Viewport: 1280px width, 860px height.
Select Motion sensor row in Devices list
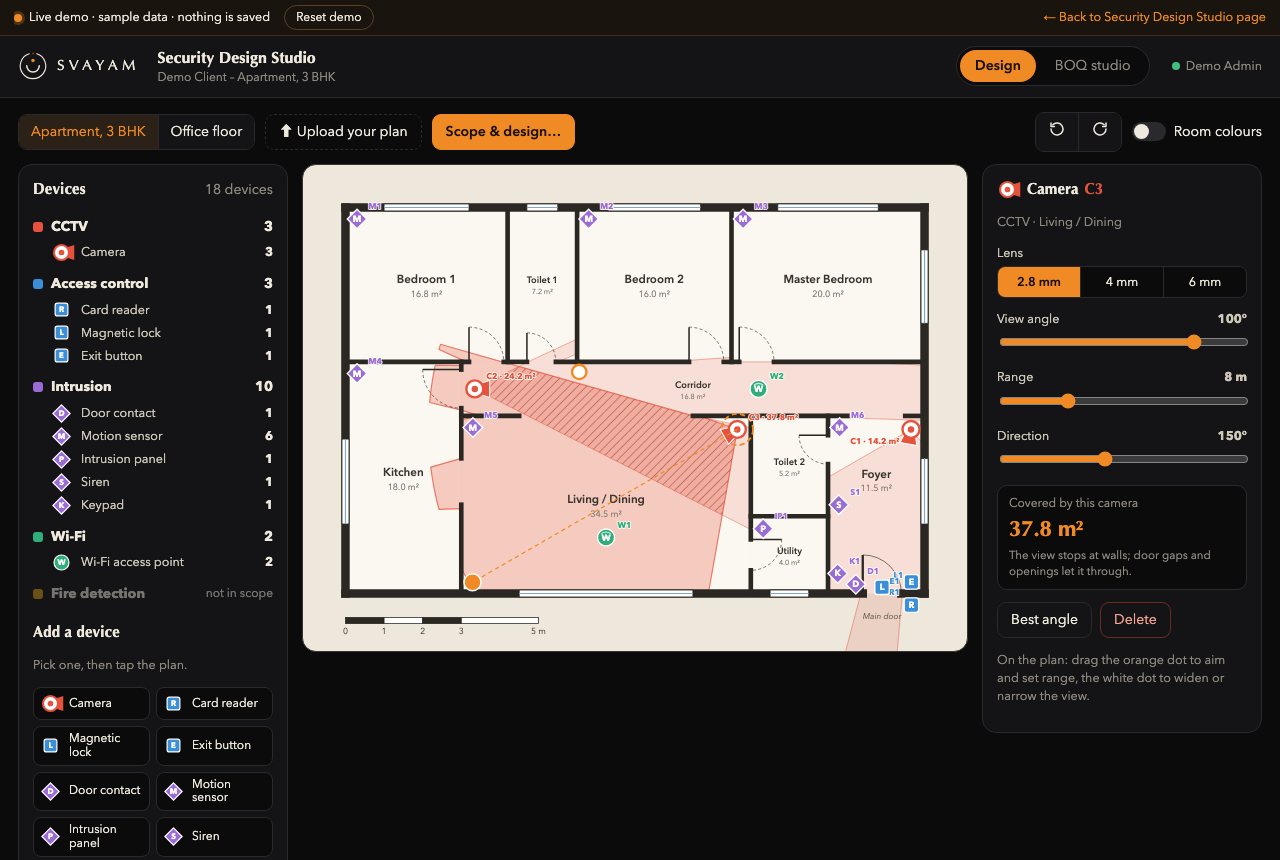click(162, 436)
